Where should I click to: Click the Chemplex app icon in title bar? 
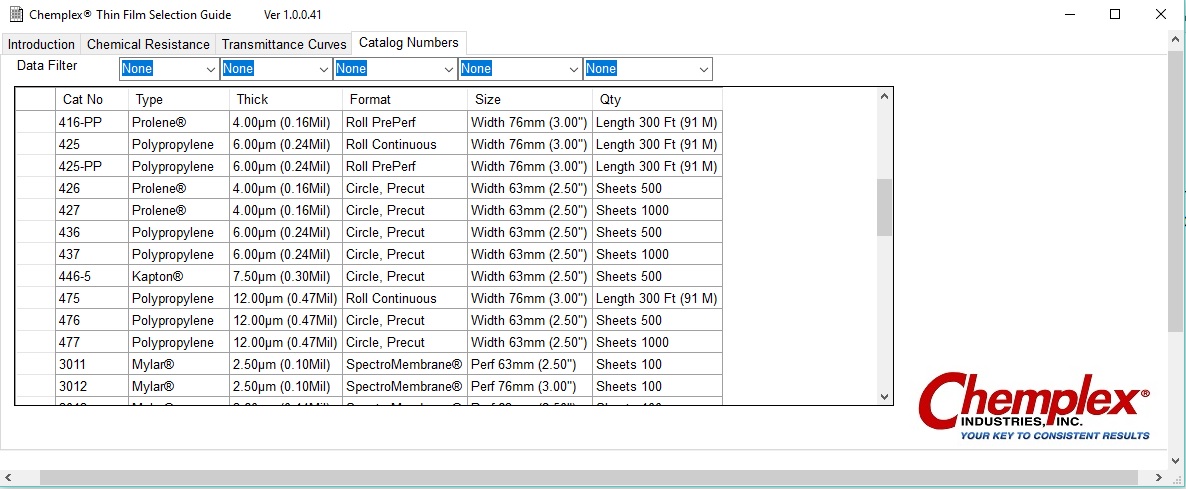(x=16, y=14)
